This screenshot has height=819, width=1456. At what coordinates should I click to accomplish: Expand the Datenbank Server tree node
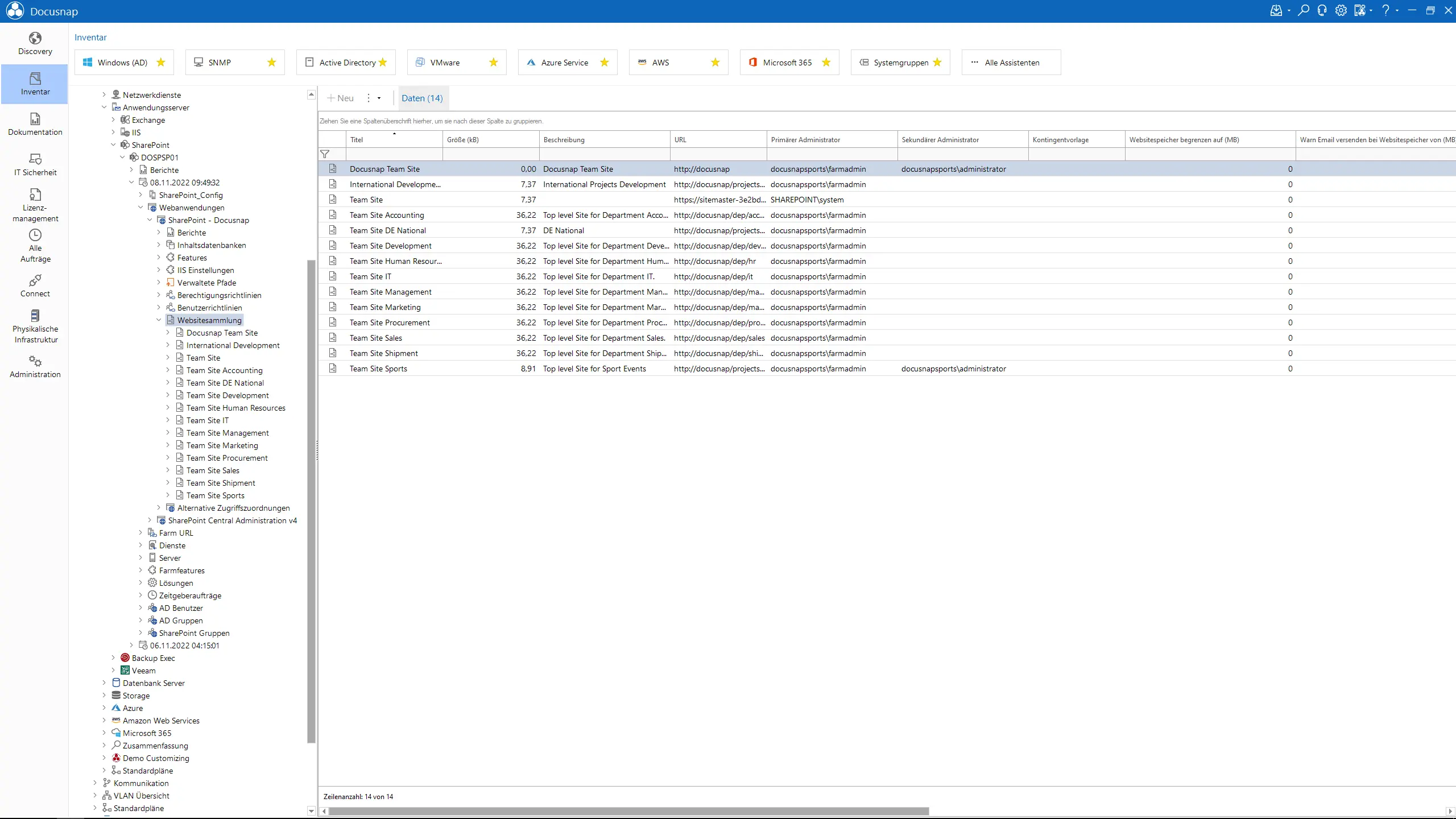point(104,683)
